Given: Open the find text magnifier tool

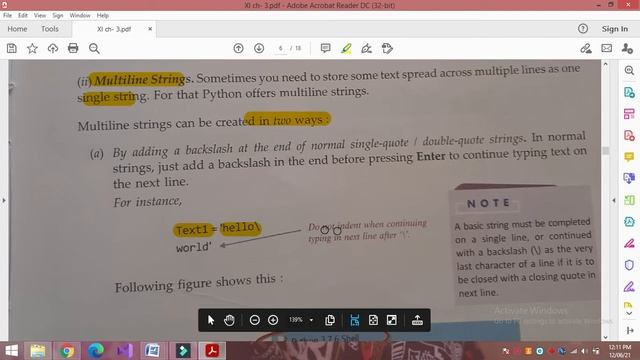Looking at the screenshot, I should pos(94,49).
